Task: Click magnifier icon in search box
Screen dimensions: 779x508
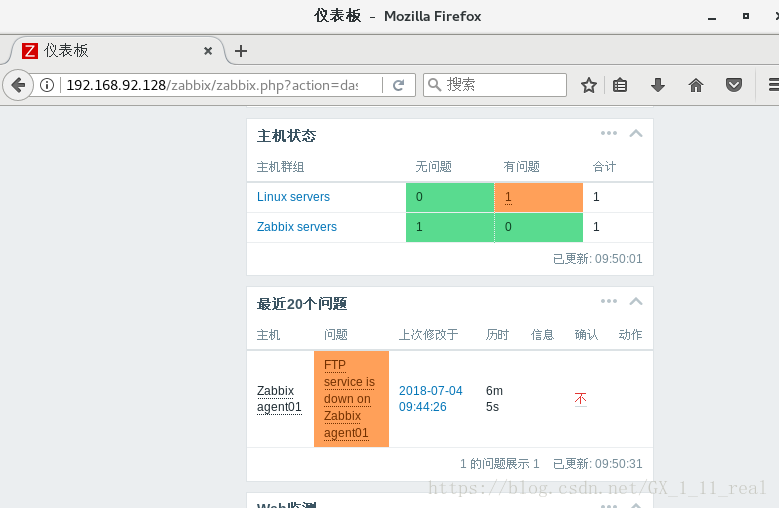Action: [434, 85]
